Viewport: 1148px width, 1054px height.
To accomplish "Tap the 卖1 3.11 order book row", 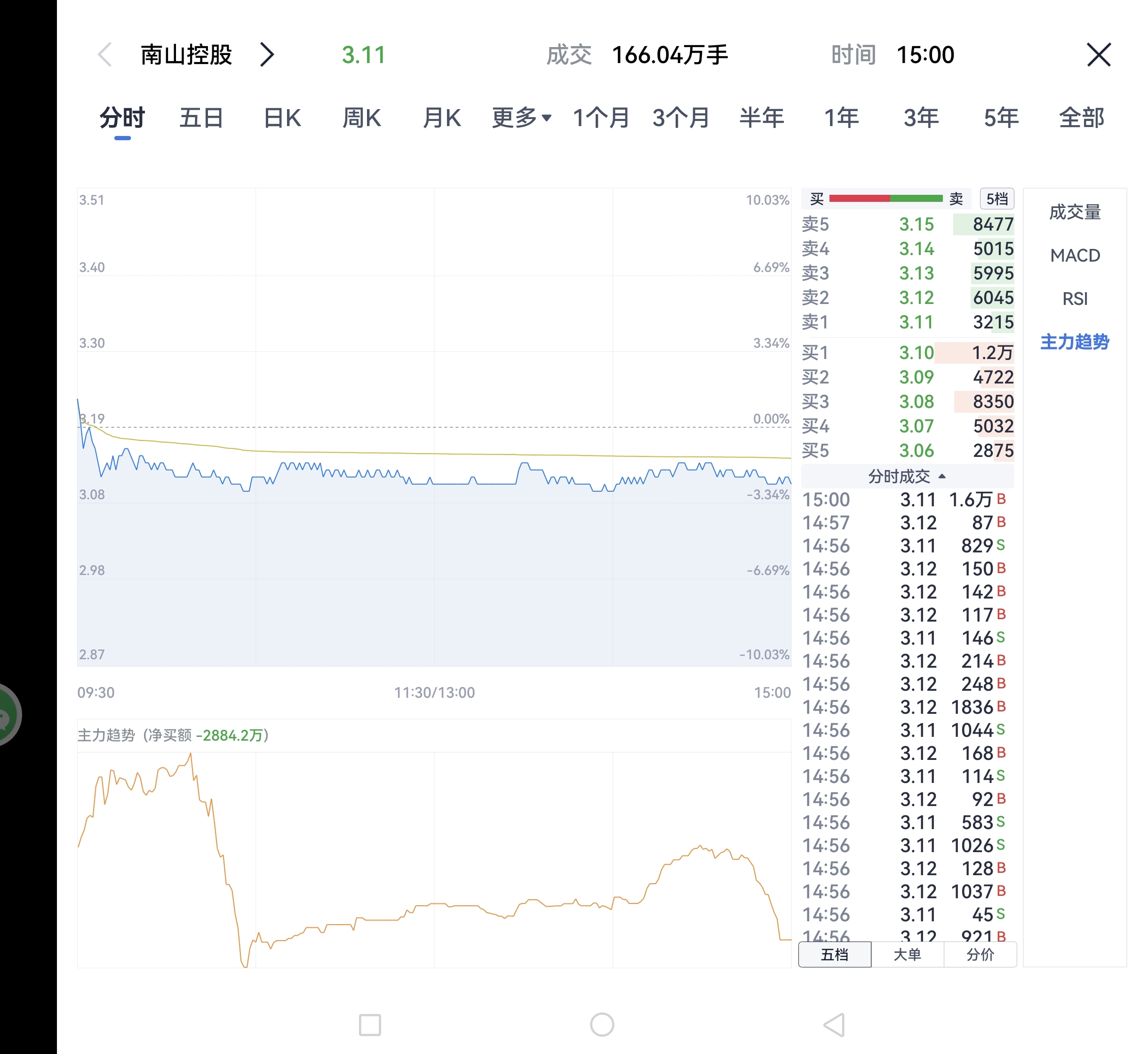I will pyautogui.click(x=907, y=322).
